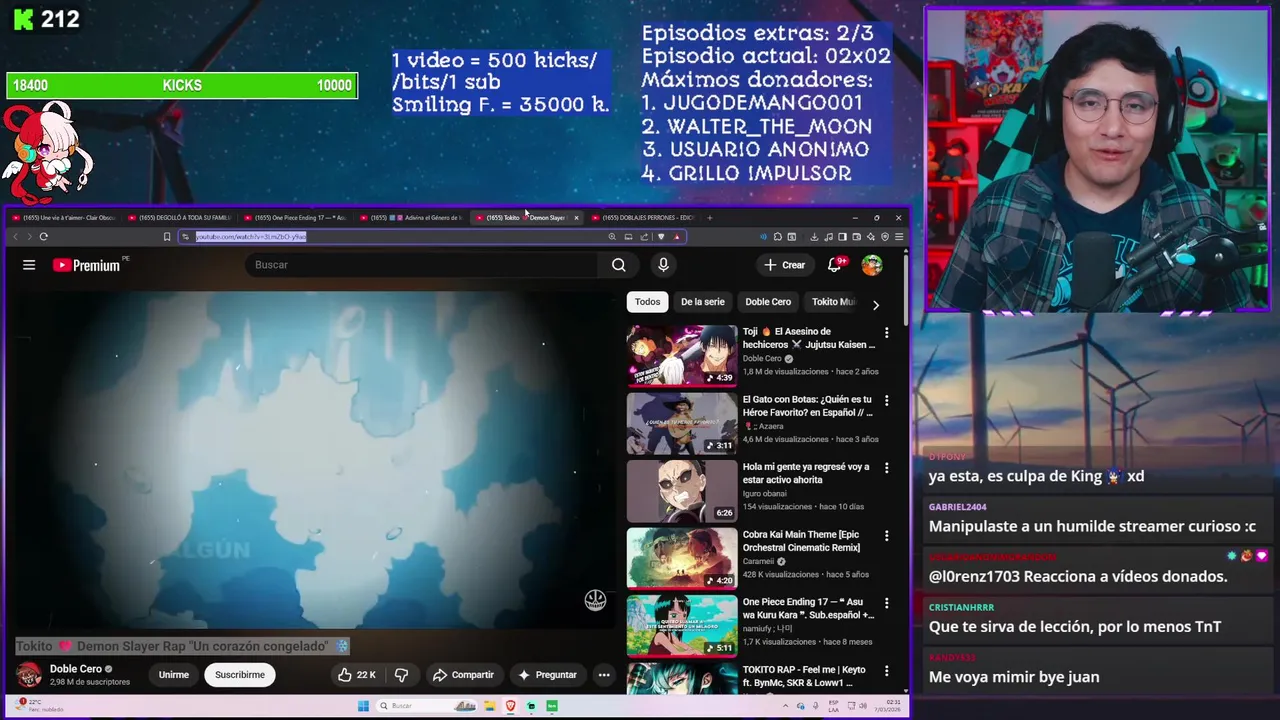Go back with the browser back arrow
1280x720 pixels.
pyautogui.click(x=15, y=237)
